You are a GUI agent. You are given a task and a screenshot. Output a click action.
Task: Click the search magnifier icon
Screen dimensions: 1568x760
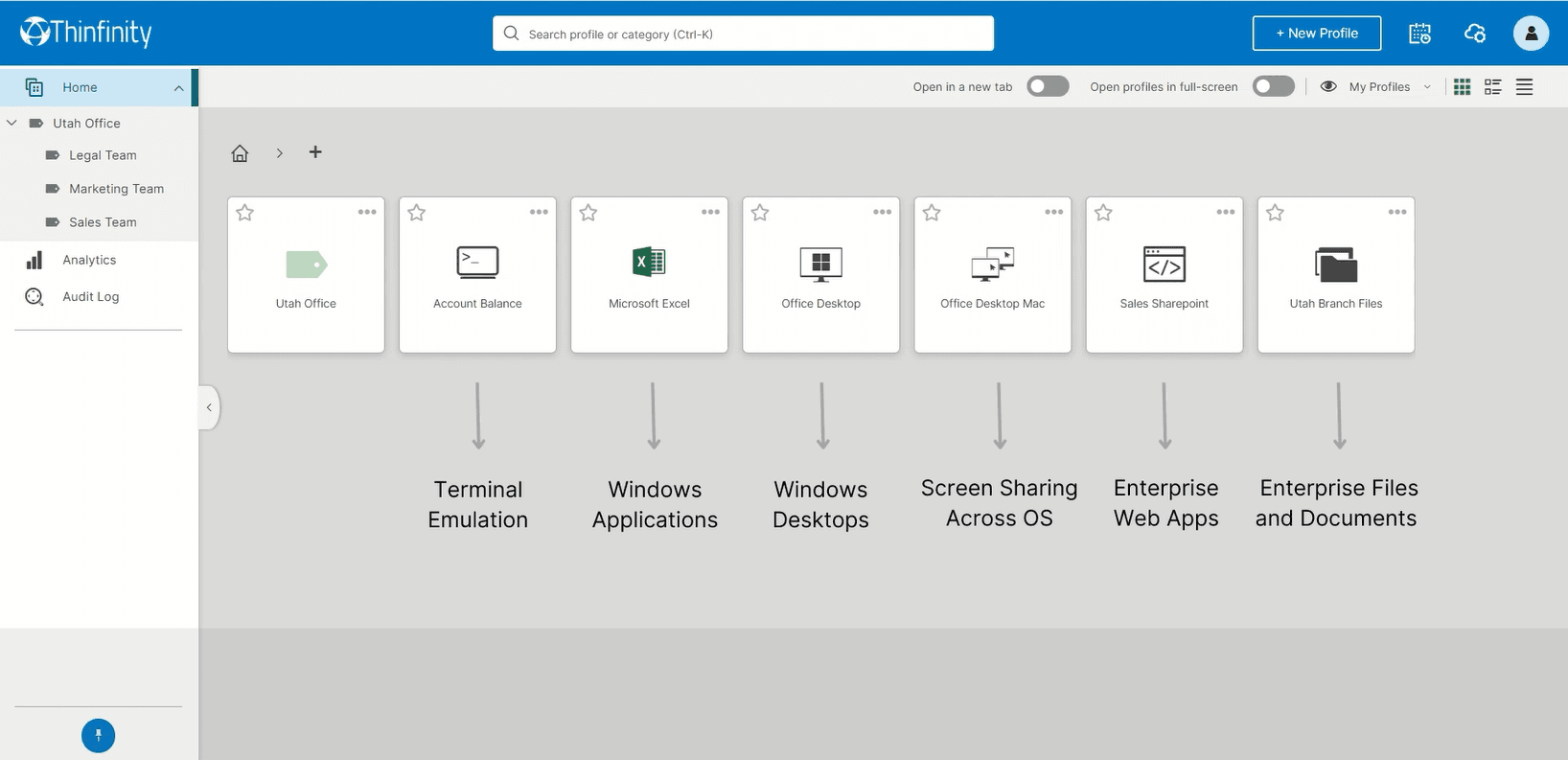pyautogui.click(x=511, y=34)
